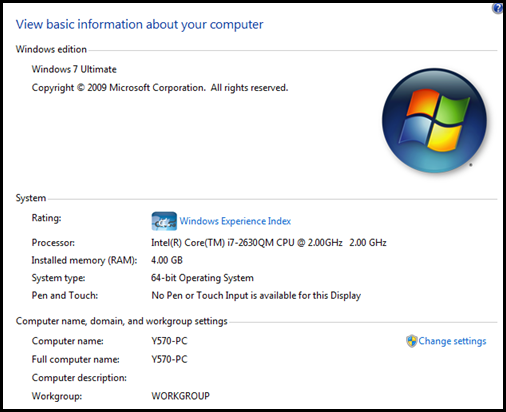
Task: Click the 'Computer description:' label
Action: (79, 378)
